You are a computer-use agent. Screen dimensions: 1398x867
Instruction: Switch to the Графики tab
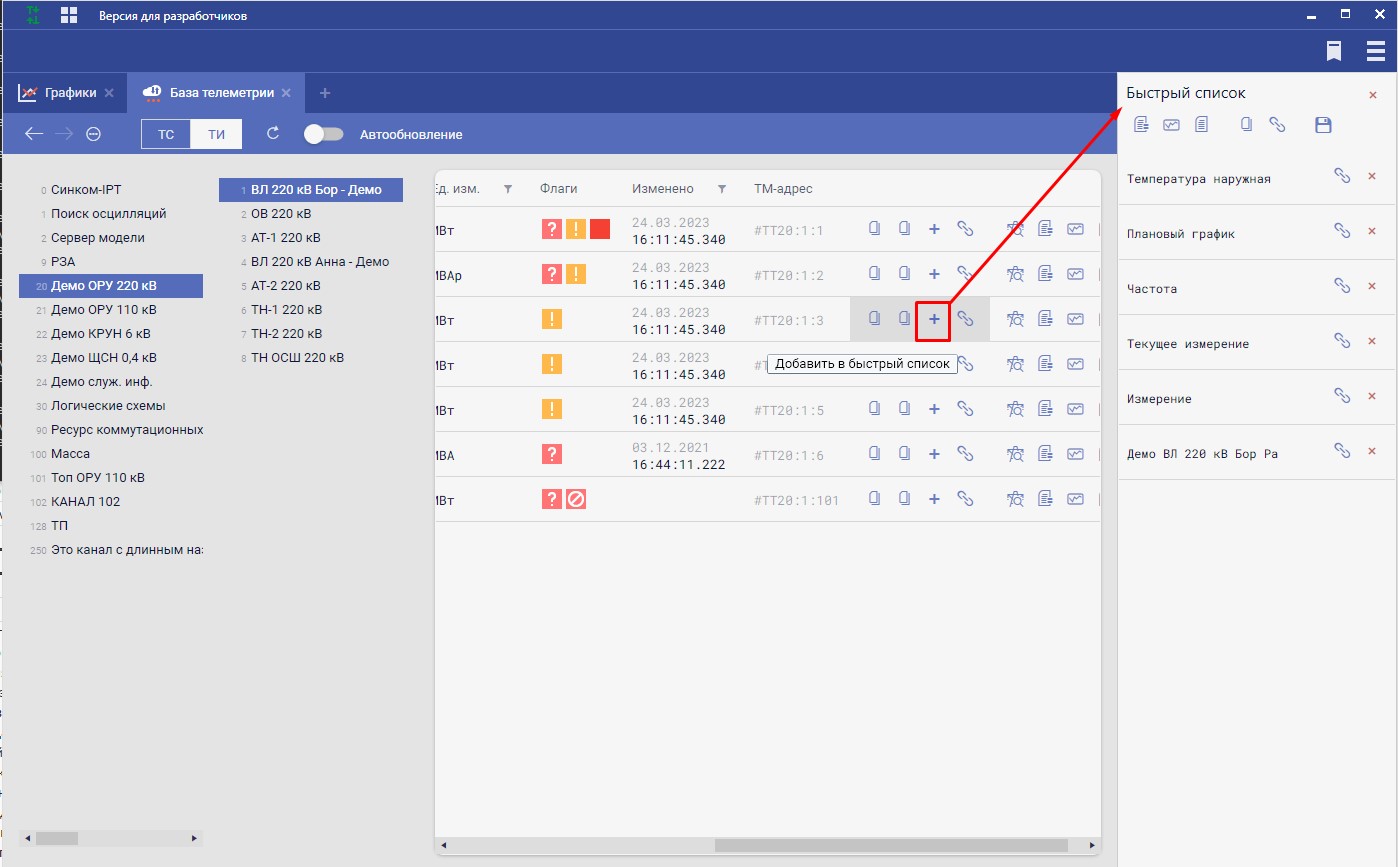[x=70, y=93]
